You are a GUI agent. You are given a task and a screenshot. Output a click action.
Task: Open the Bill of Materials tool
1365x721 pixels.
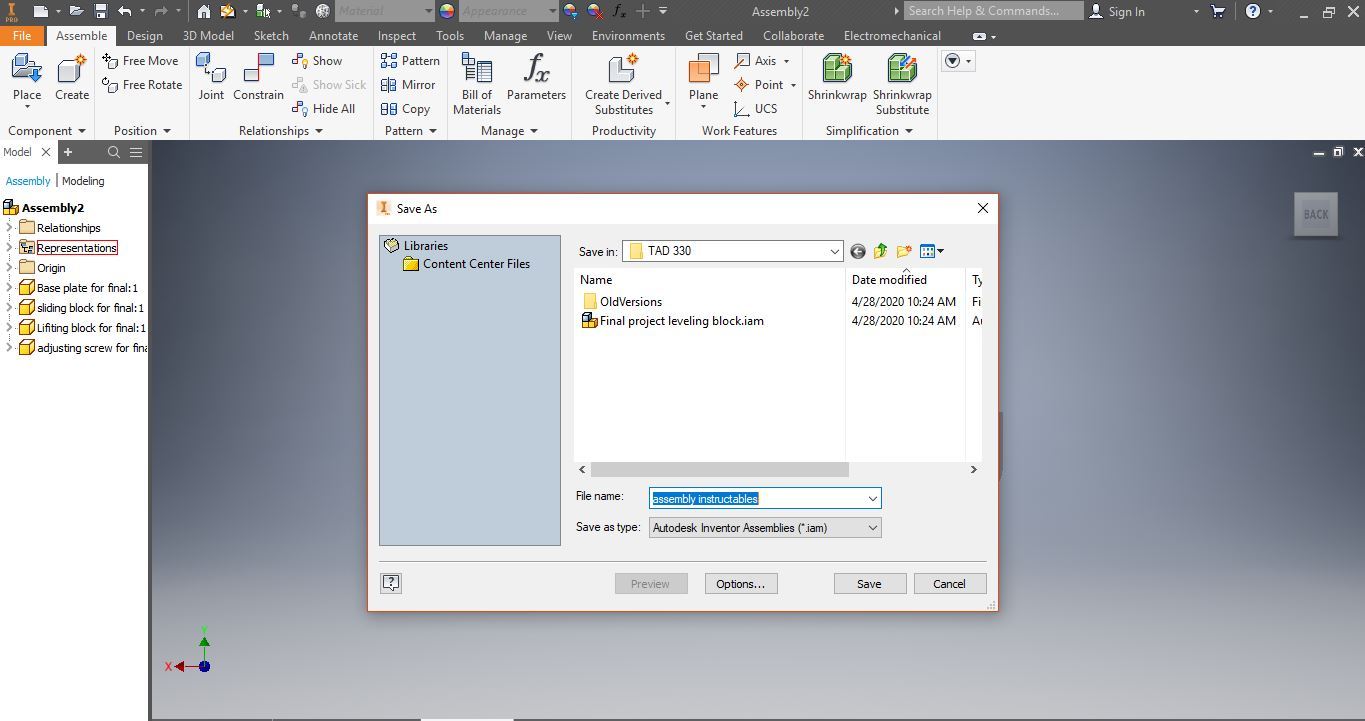pos(477,84)
